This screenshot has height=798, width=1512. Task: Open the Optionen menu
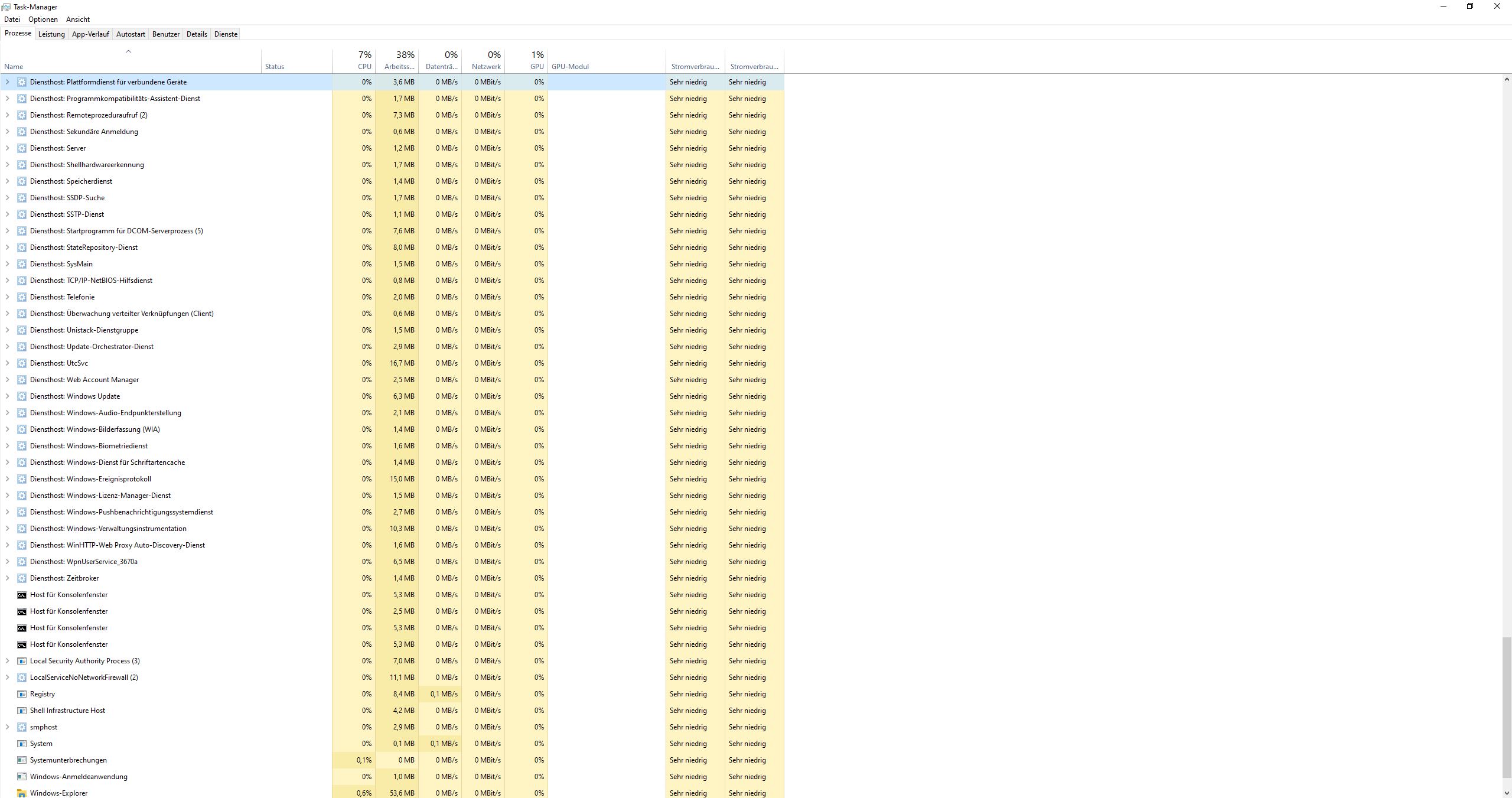[43, 19]
